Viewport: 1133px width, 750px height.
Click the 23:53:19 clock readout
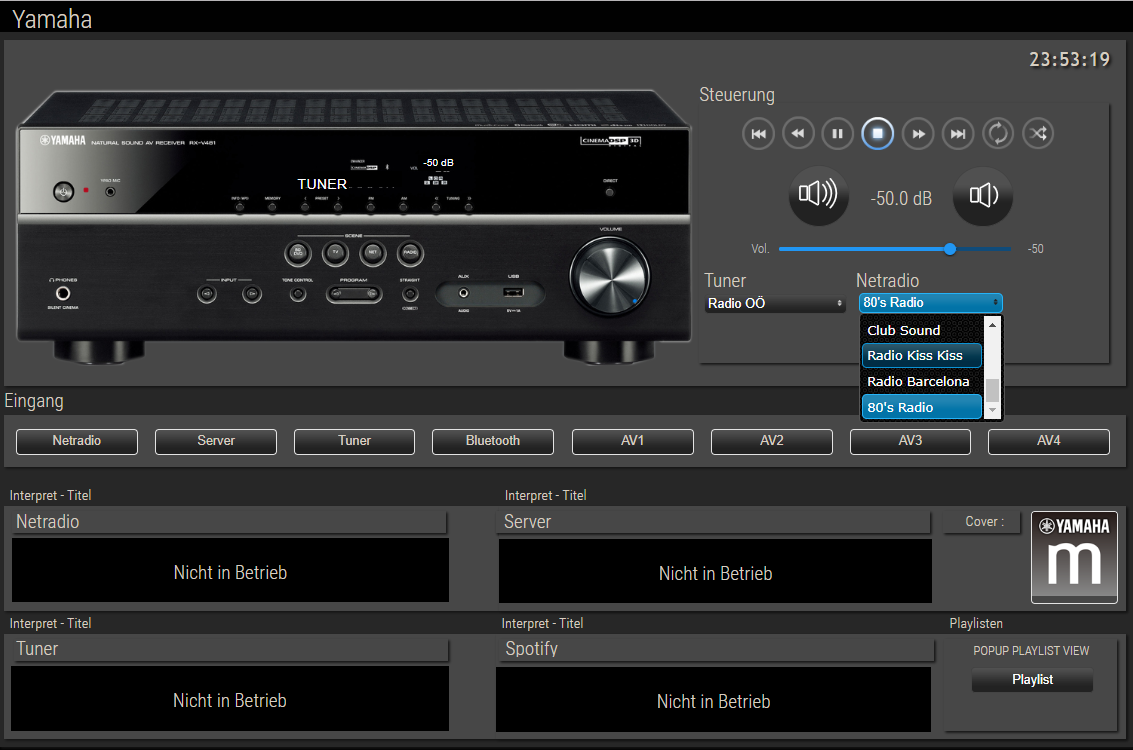tap(1069, 60)
